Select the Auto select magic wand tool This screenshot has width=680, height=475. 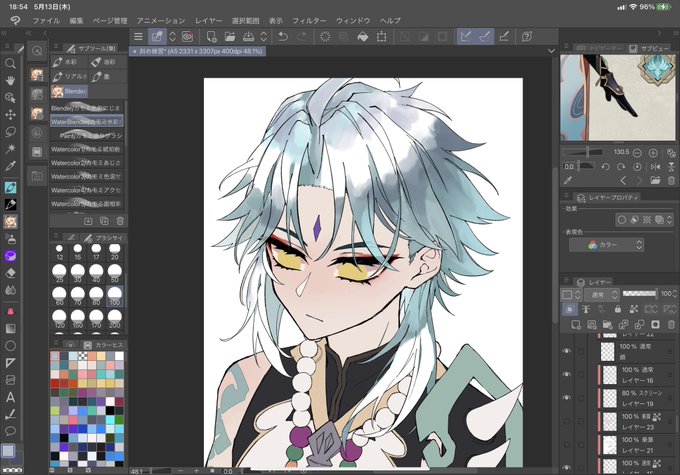click(x=10, y=149)
